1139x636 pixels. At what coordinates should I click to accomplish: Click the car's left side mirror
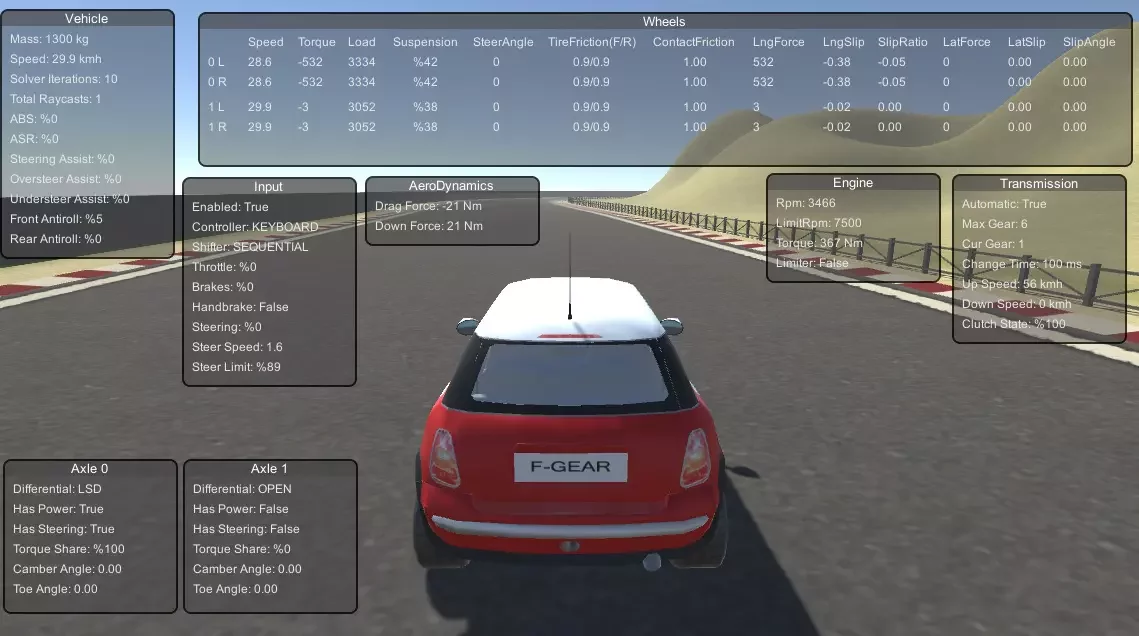(x=467, y=326)
